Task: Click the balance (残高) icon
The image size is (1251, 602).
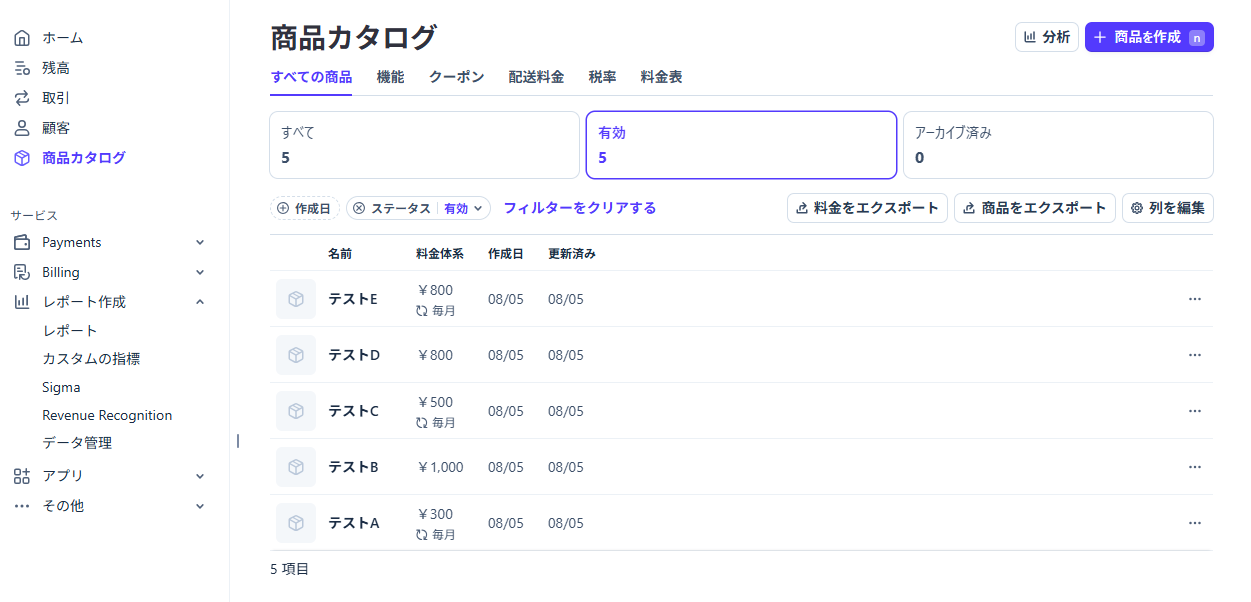Action: (x=21, y=68)
